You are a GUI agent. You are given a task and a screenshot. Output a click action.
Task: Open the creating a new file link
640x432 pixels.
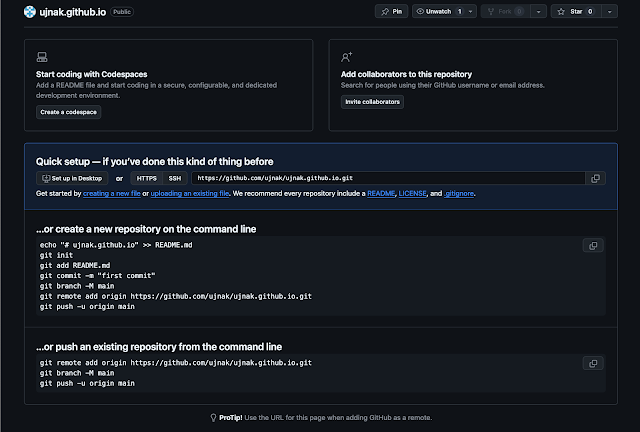point(110,192)
